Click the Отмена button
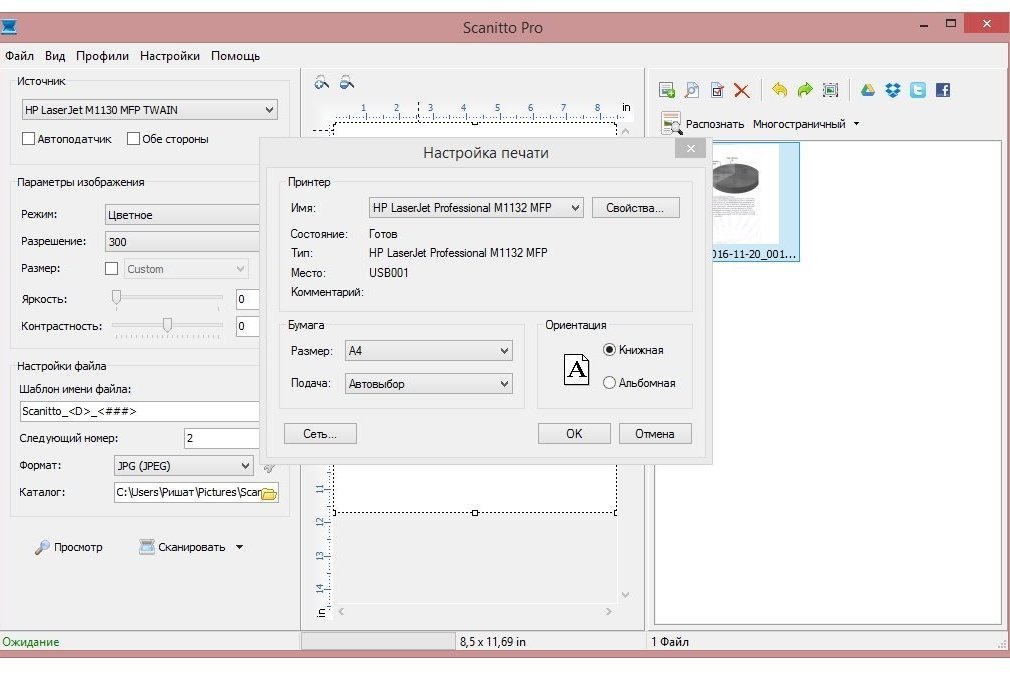 (655, 434)
